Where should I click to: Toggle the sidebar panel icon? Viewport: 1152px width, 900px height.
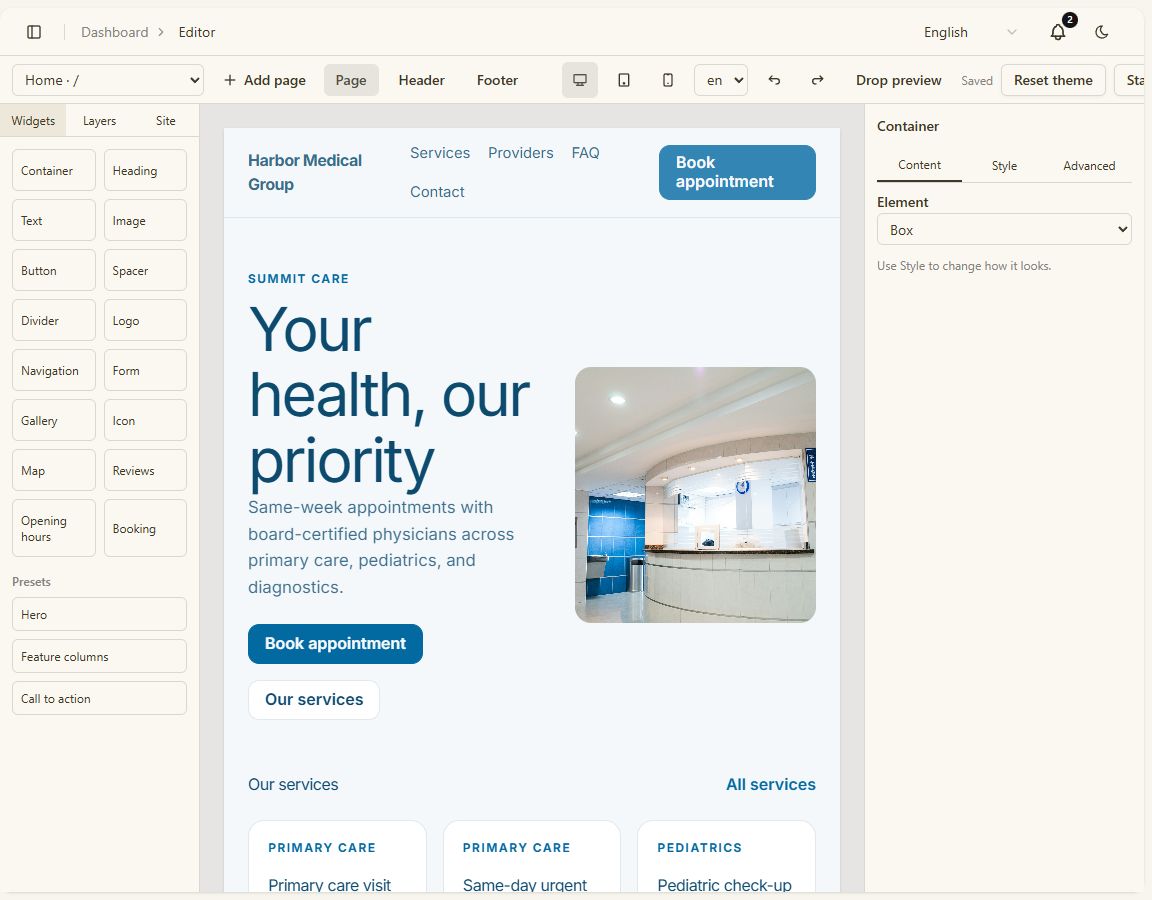34,32
